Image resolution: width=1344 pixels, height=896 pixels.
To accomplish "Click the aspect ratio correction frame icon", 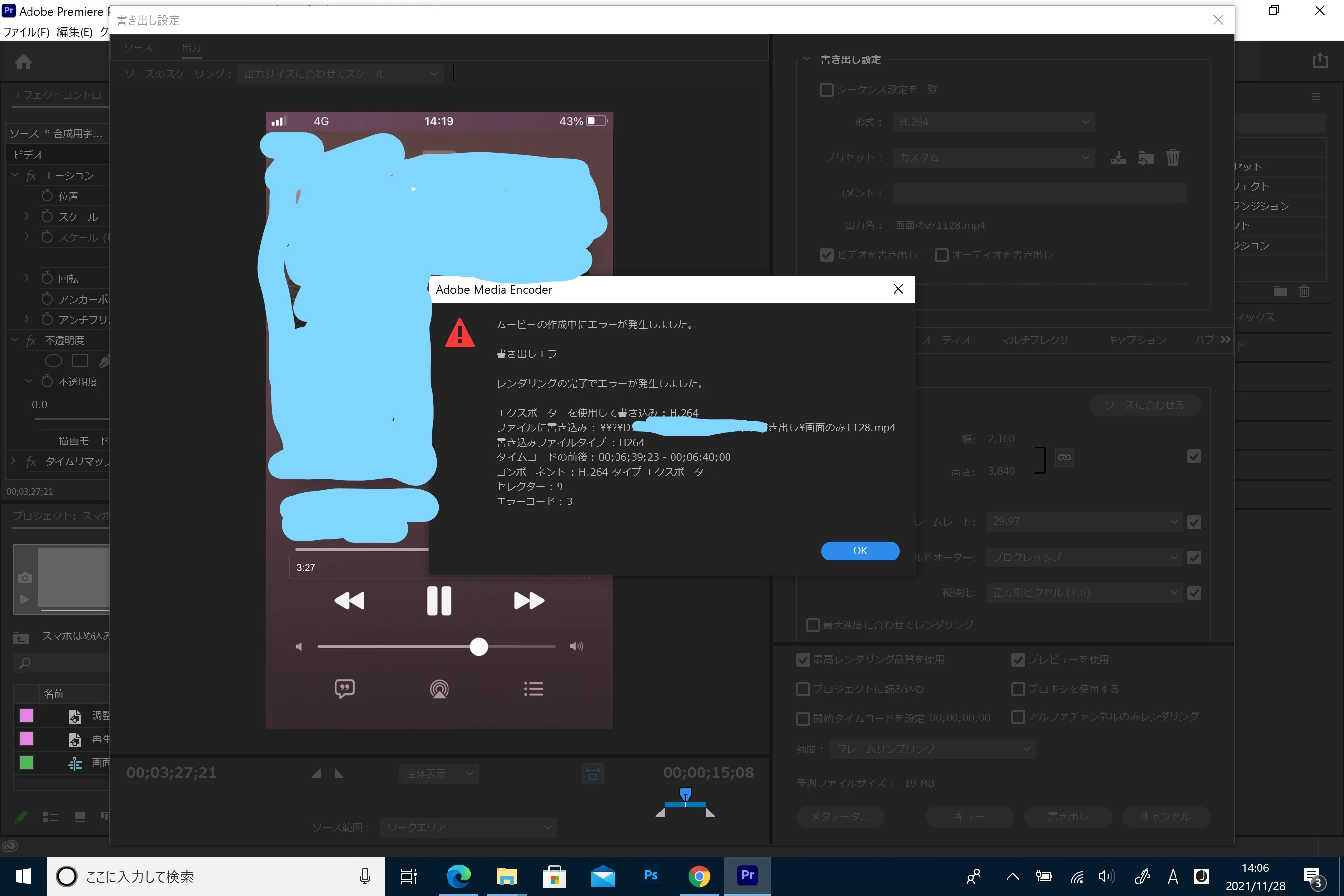I will point(592,774).
